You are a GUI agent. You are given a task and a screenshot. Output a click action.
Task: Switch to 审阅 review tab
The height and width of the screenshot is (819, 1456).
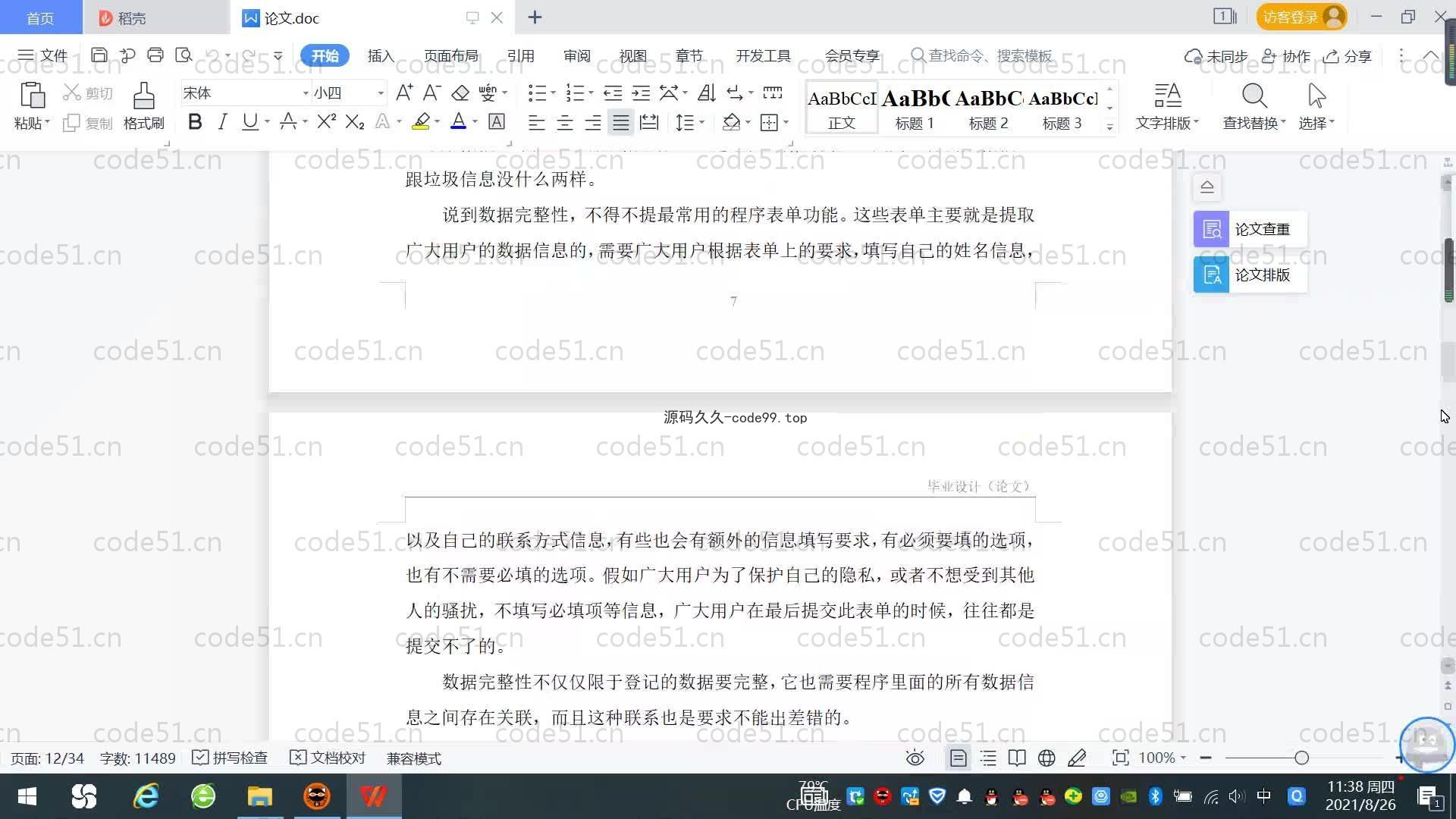tap(577, 55)
